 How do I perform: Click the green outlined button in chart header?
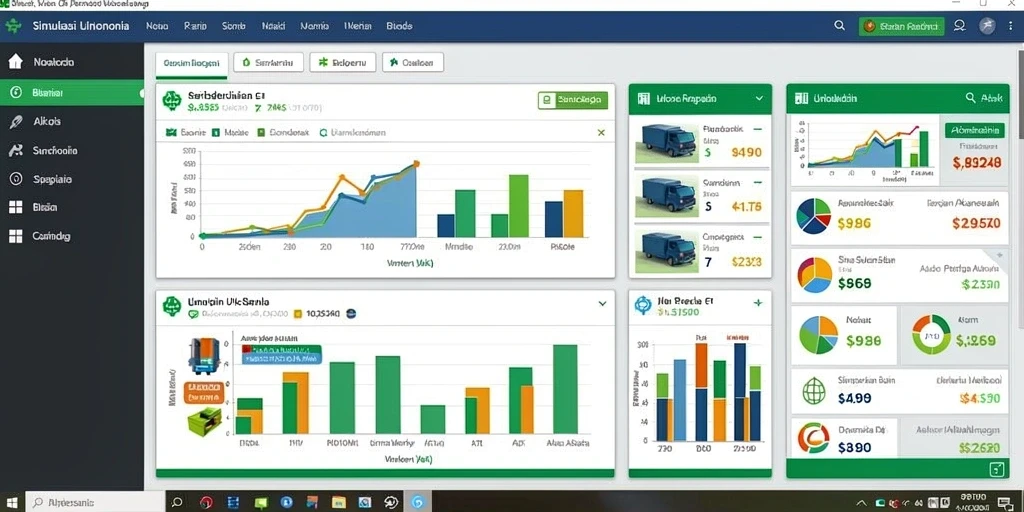(x=573, y=100)
